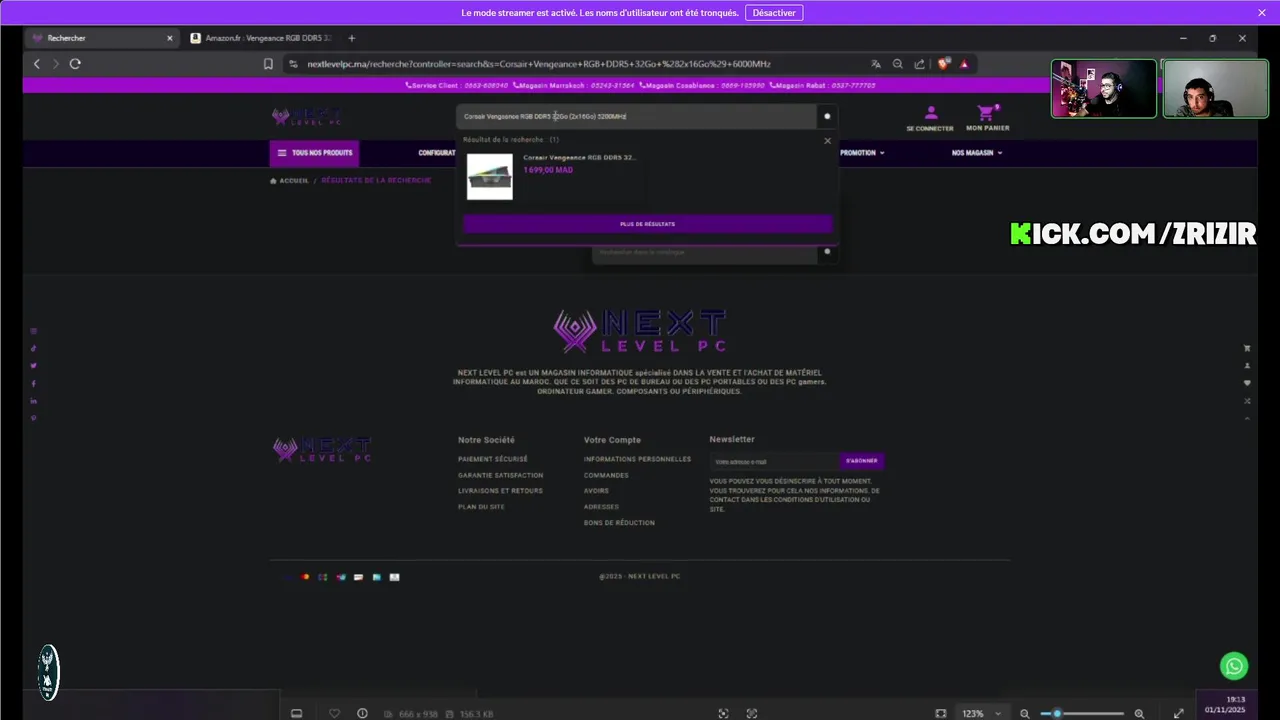Screen dimensions: 1280x720
Task: Close the Rechercher tab
Action: [169, 38]
